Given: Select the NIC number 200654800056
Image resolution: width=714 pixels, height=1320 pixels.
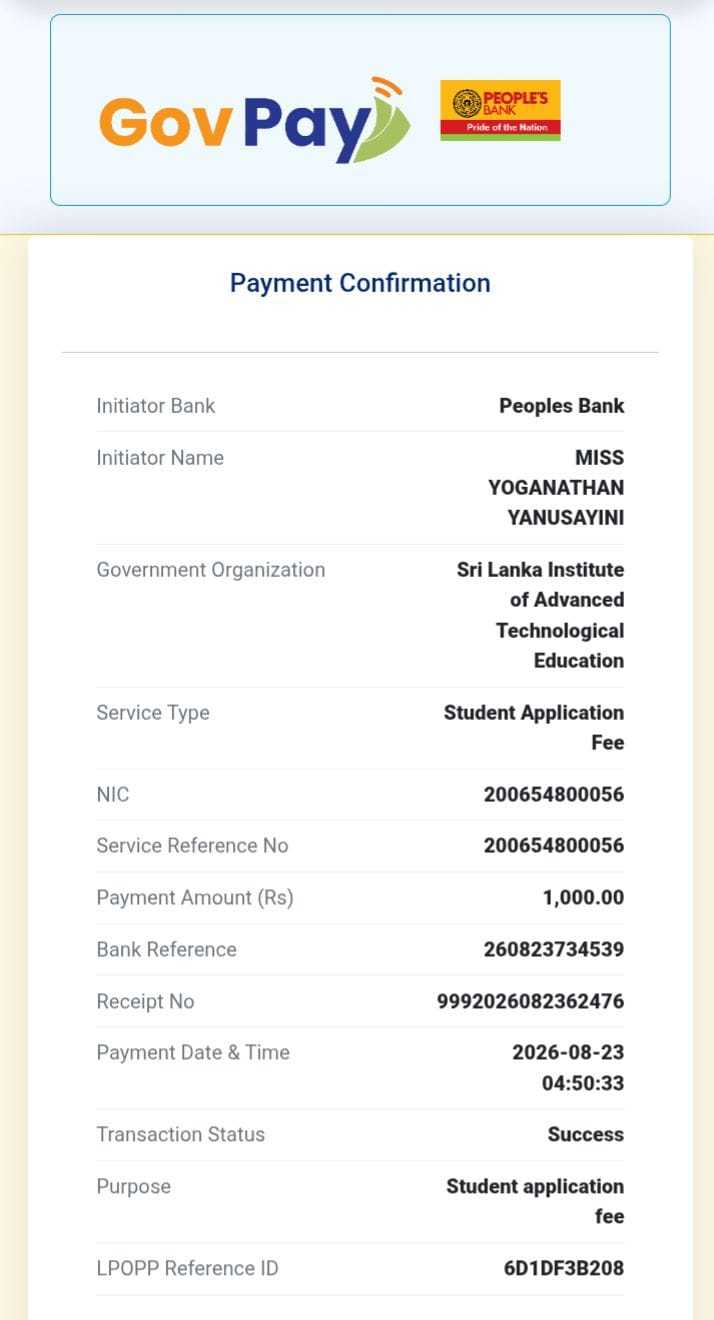Looking at the screenshot, I should (x=554, y=795).
